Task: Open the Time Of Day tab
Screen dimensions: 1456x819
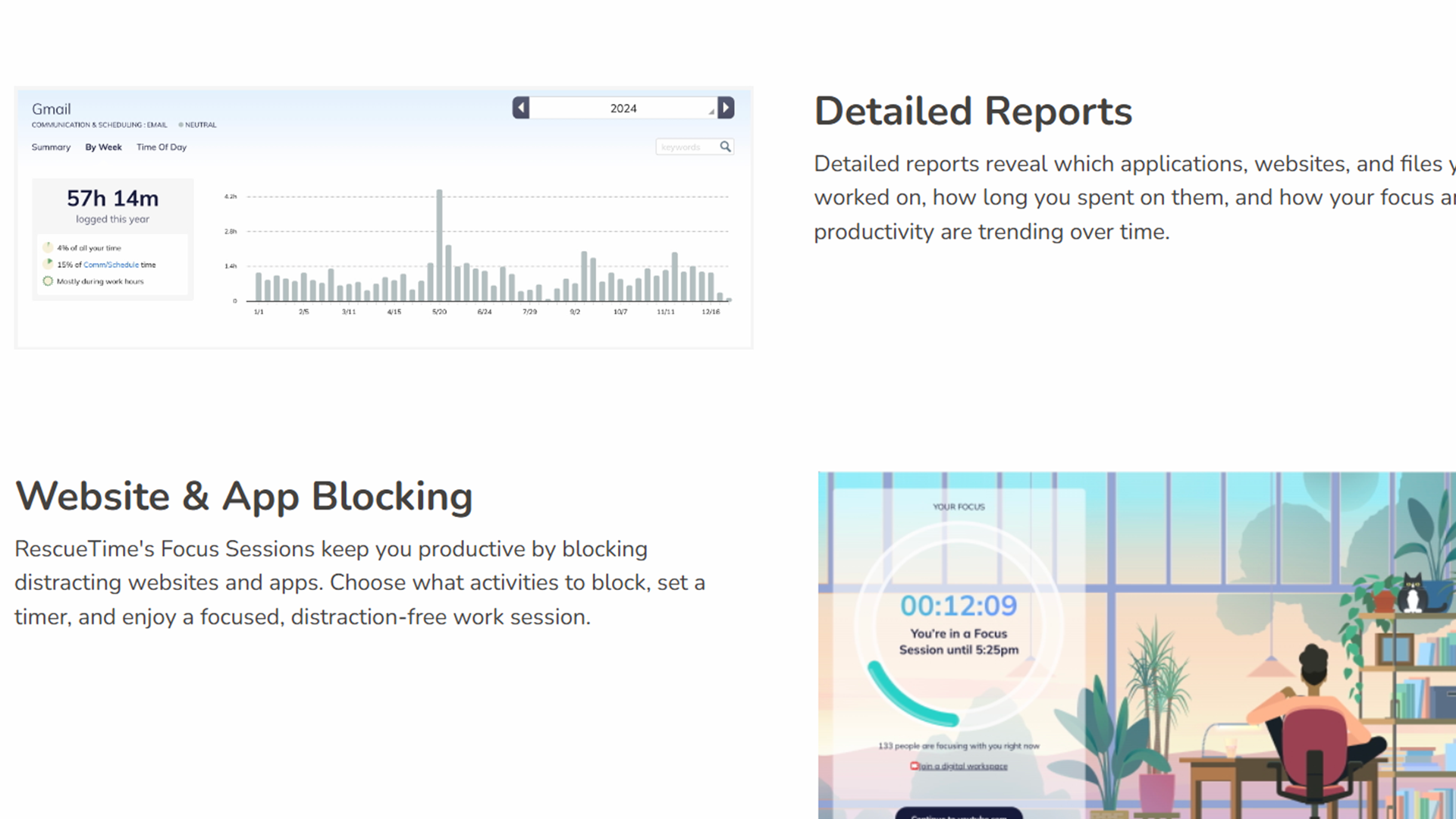Action: coord(162,147)
